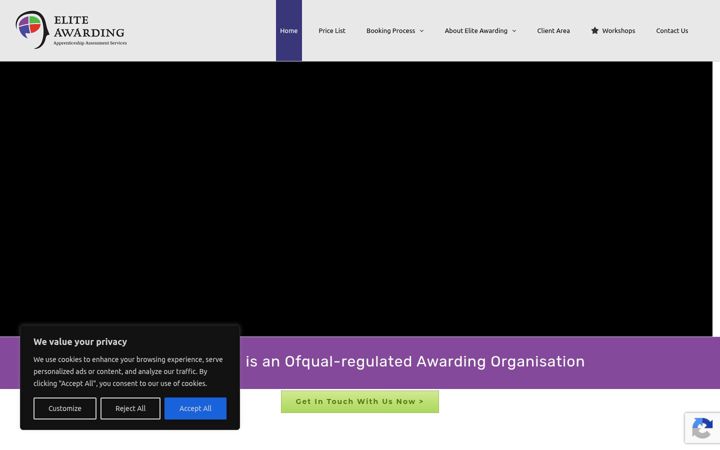Screen dimensions: 720x450
Task: Click the black hero video area
Action: [x=356, y=198]
